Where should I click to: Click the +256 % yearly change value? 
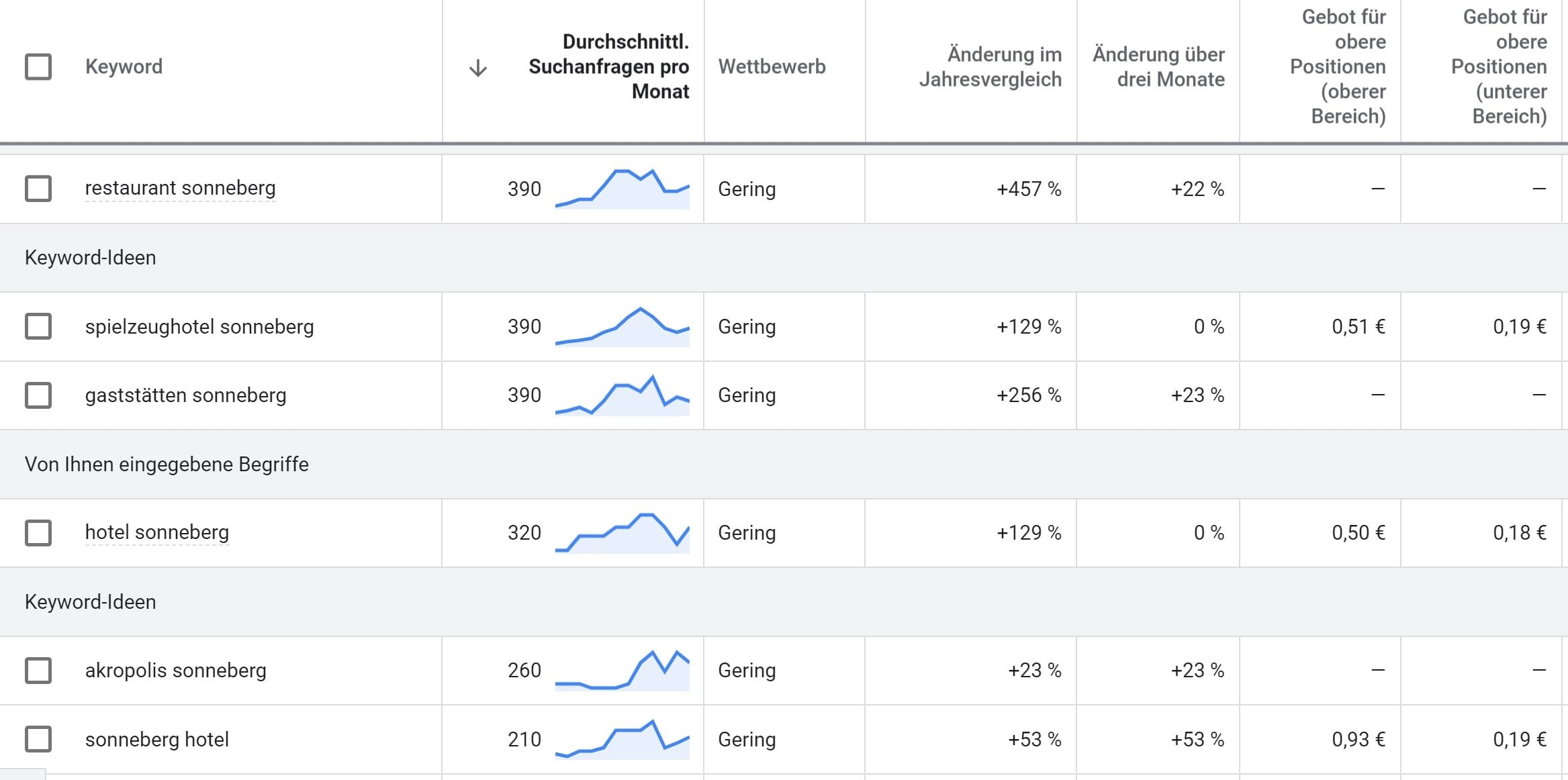(1029, 395)
